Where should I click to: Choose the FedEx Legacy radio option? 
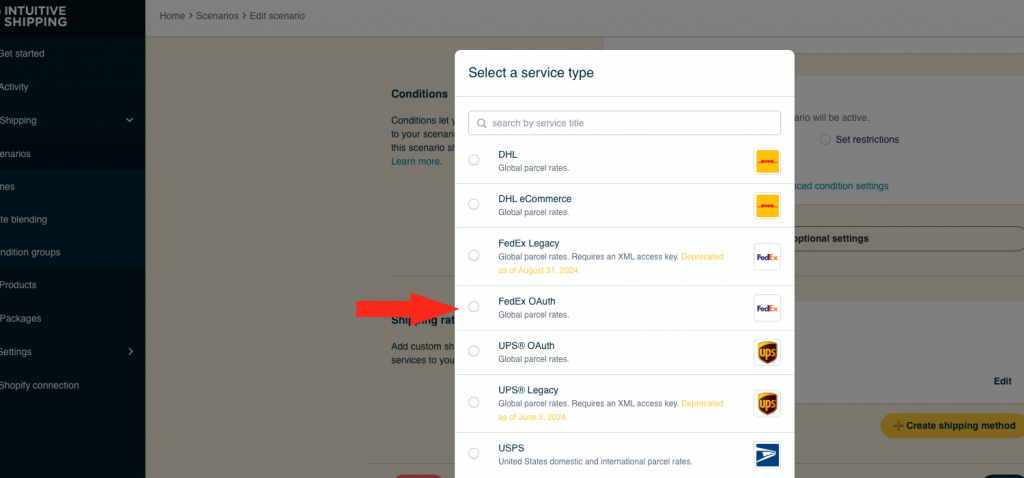(x=473, y=255)
